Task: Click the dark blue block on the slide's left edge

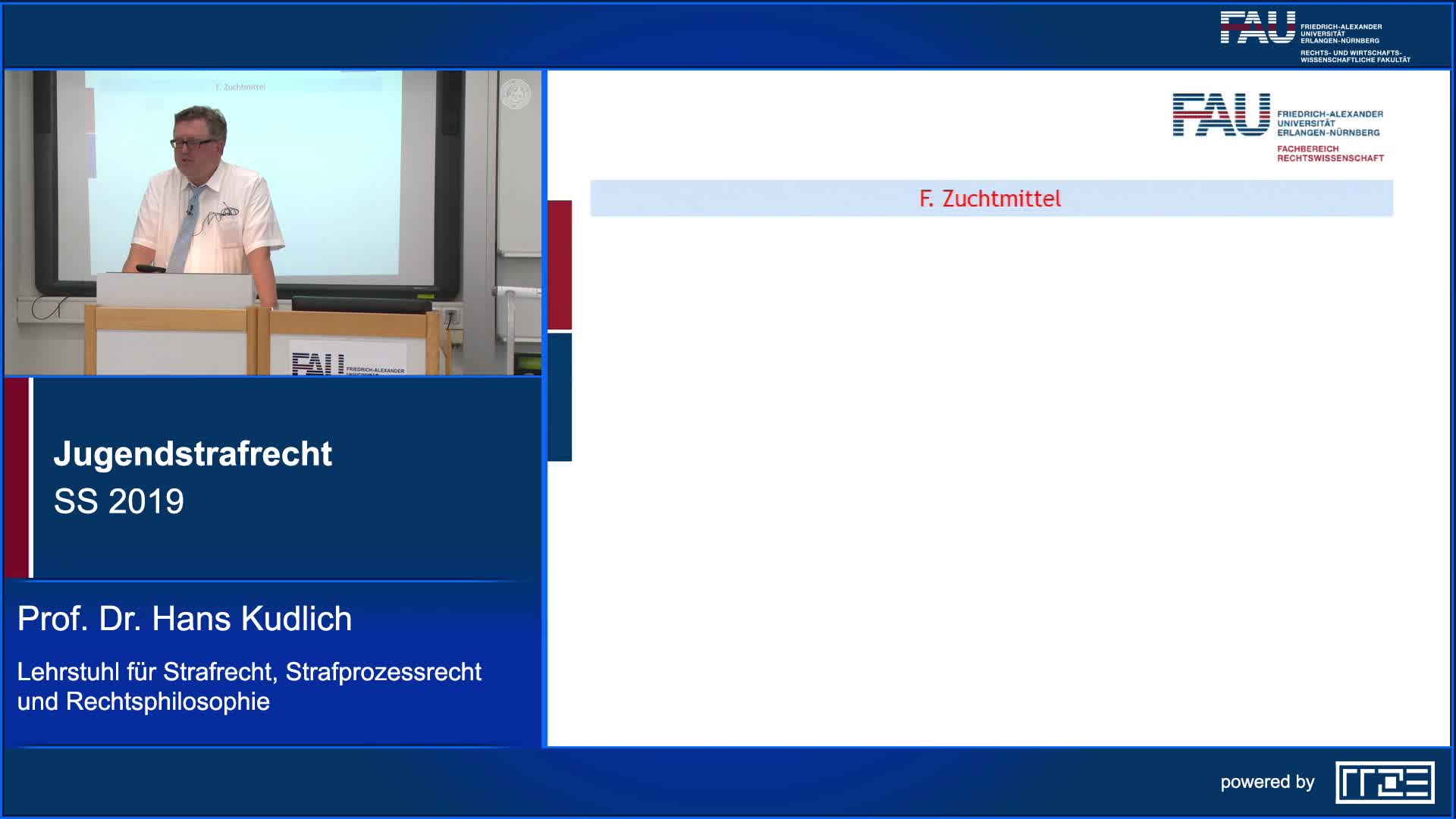Action: [560, 397]
